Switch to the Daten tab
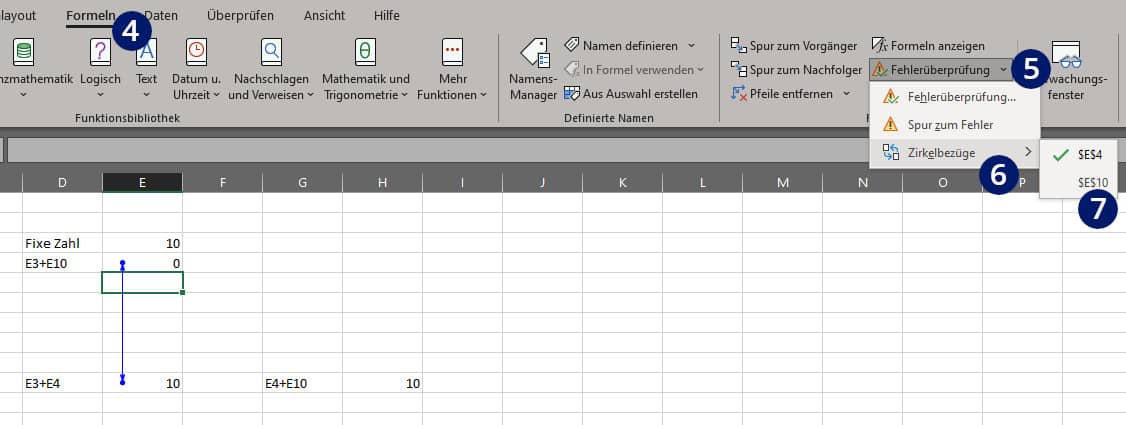1126x425 pixels. pos(161,15)
